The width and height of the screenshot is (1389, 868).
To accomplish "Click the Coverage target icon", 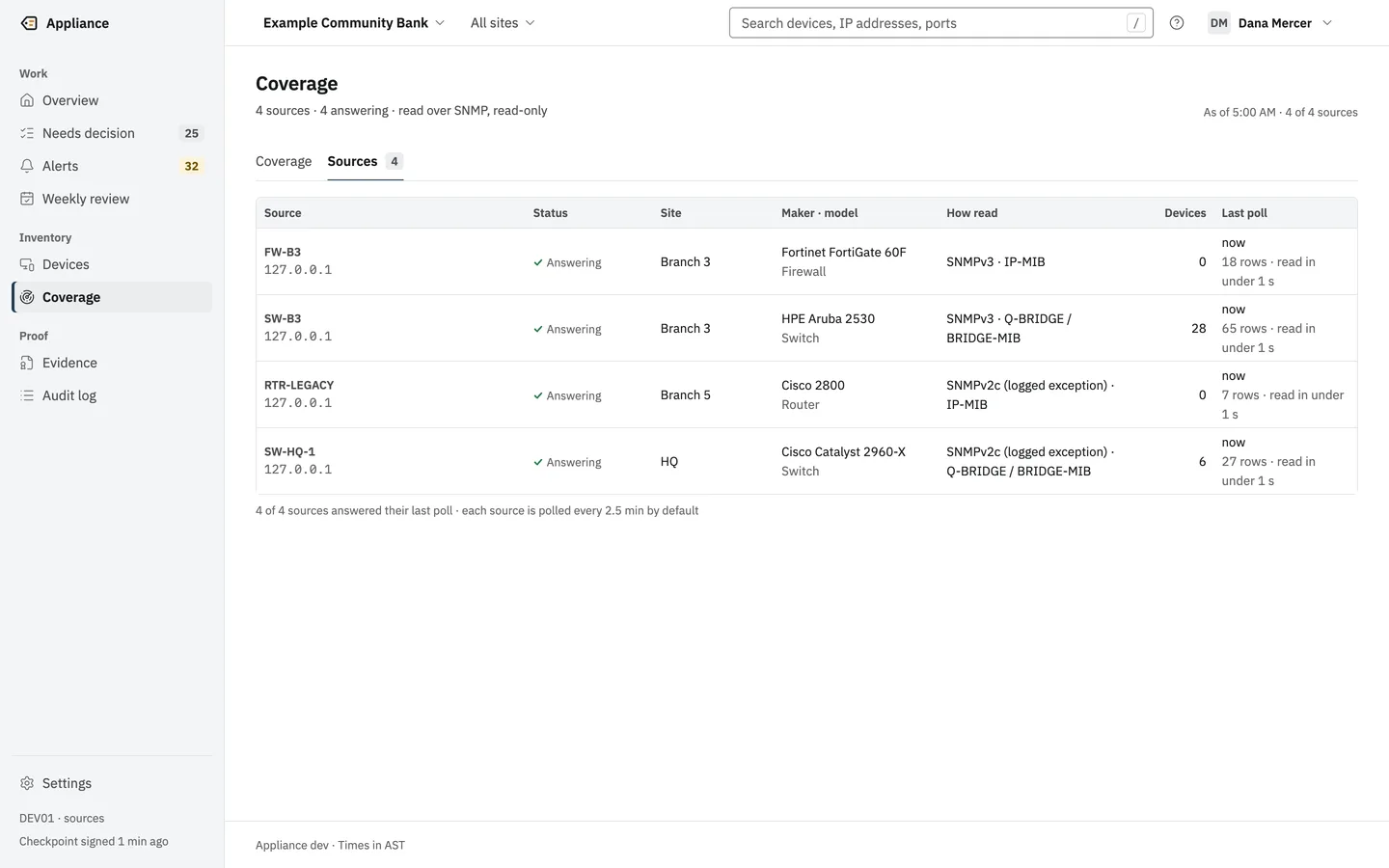I will (x=27, y=297).
